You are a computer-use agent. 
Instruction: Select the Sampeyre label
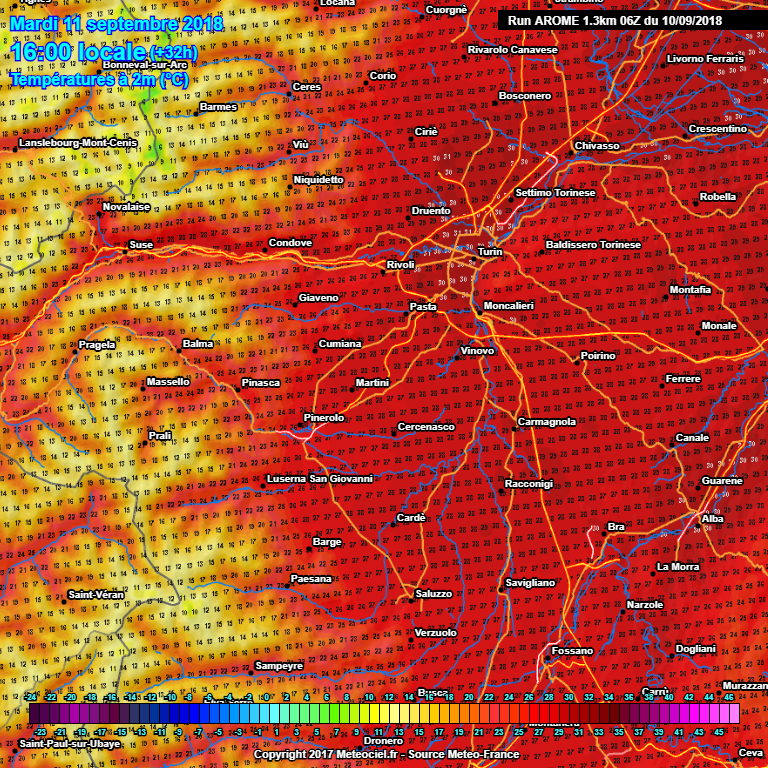(279, 666)
